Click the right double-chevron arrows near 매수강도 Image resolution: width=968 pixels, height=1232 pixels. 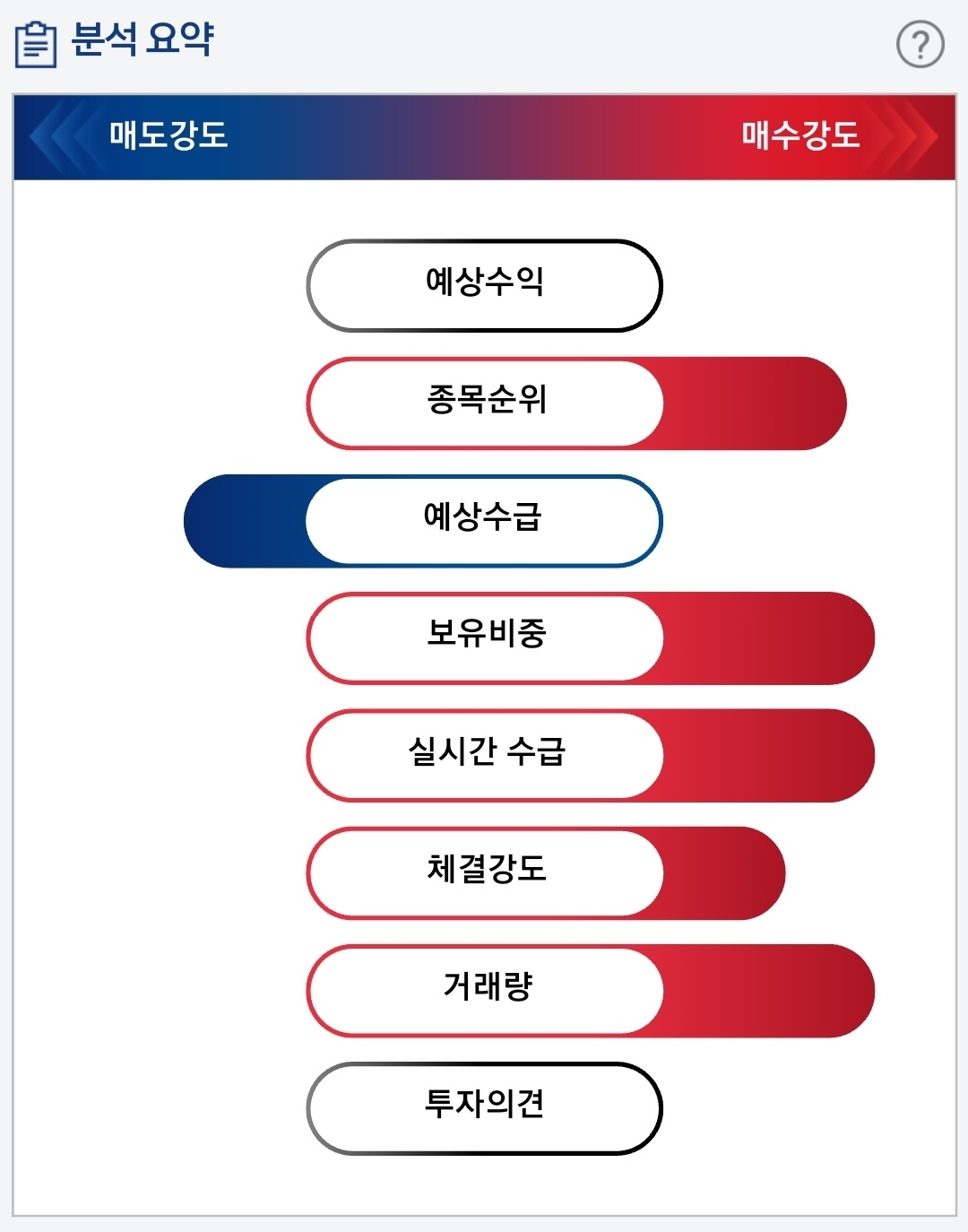click(x=905, y=137)
